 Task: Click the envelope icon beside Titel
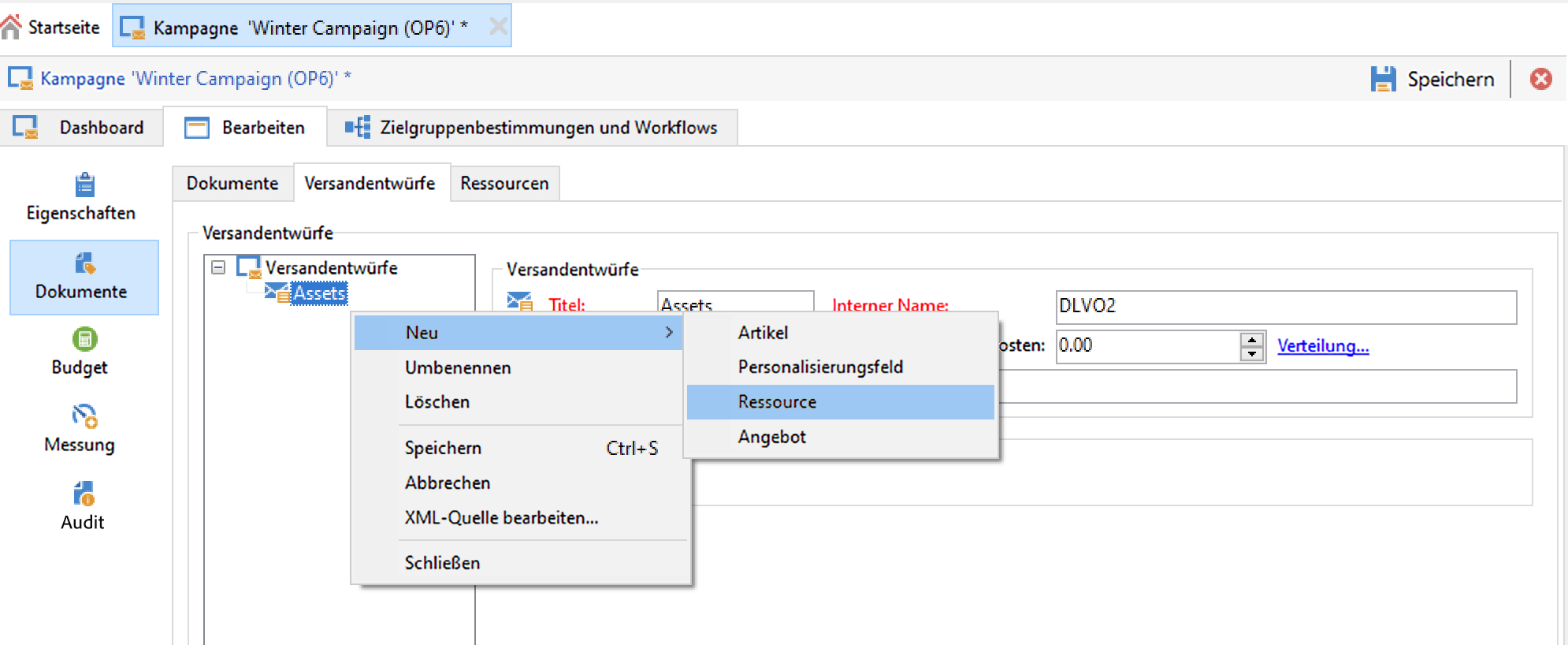(519, 301)
